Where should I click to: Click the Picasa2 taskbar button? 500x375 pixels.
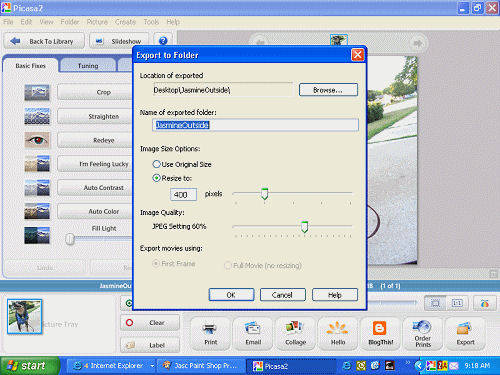(x=290, y=366)
